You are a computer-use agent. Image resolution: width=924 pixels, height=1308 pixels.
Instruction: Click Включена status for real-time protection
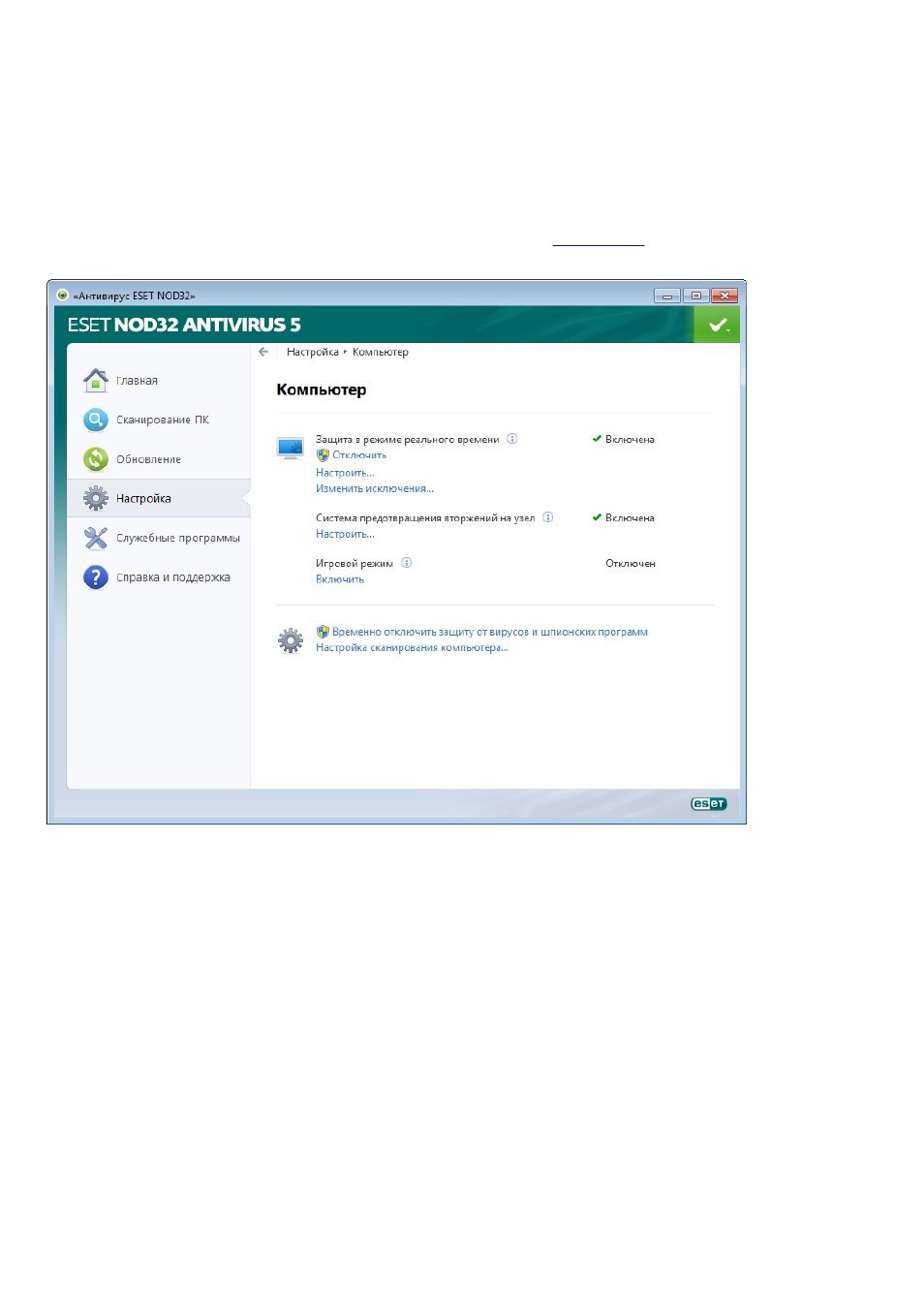click(x=630, y=439)
